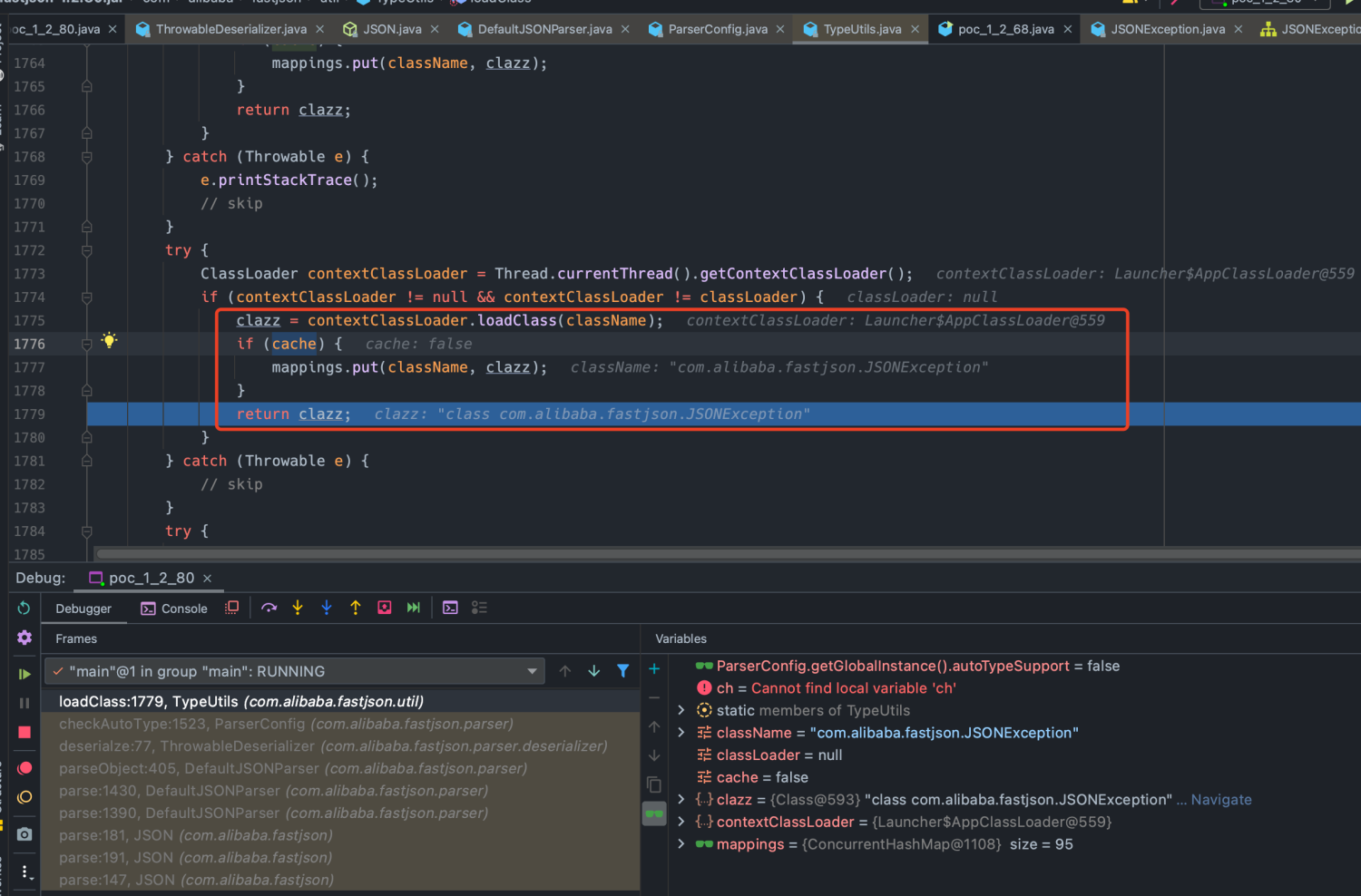Pause the running program
Viewport: 1361px width, 896px height.
pyautogui.click(x=24, y=703)
